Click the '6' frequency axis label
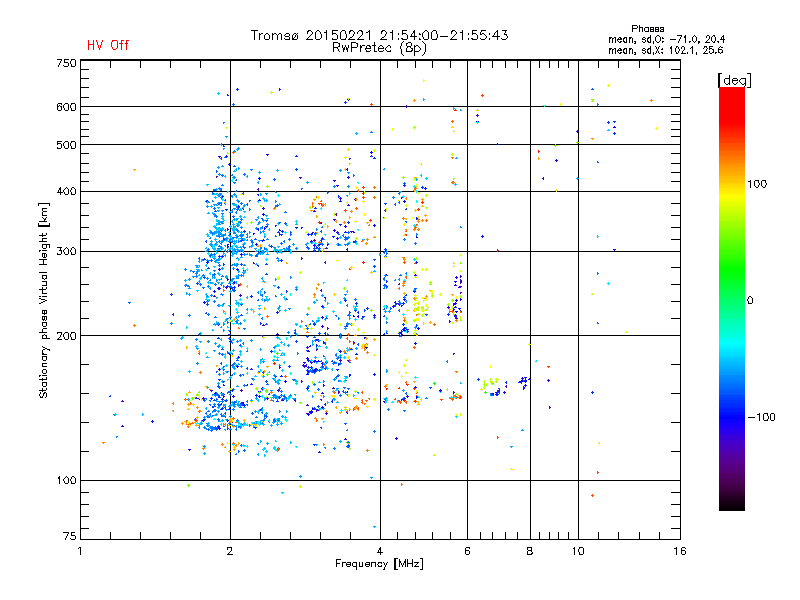The width and height of the screenshot is (800, 600). pyautogui.click(x=467, y=551)
